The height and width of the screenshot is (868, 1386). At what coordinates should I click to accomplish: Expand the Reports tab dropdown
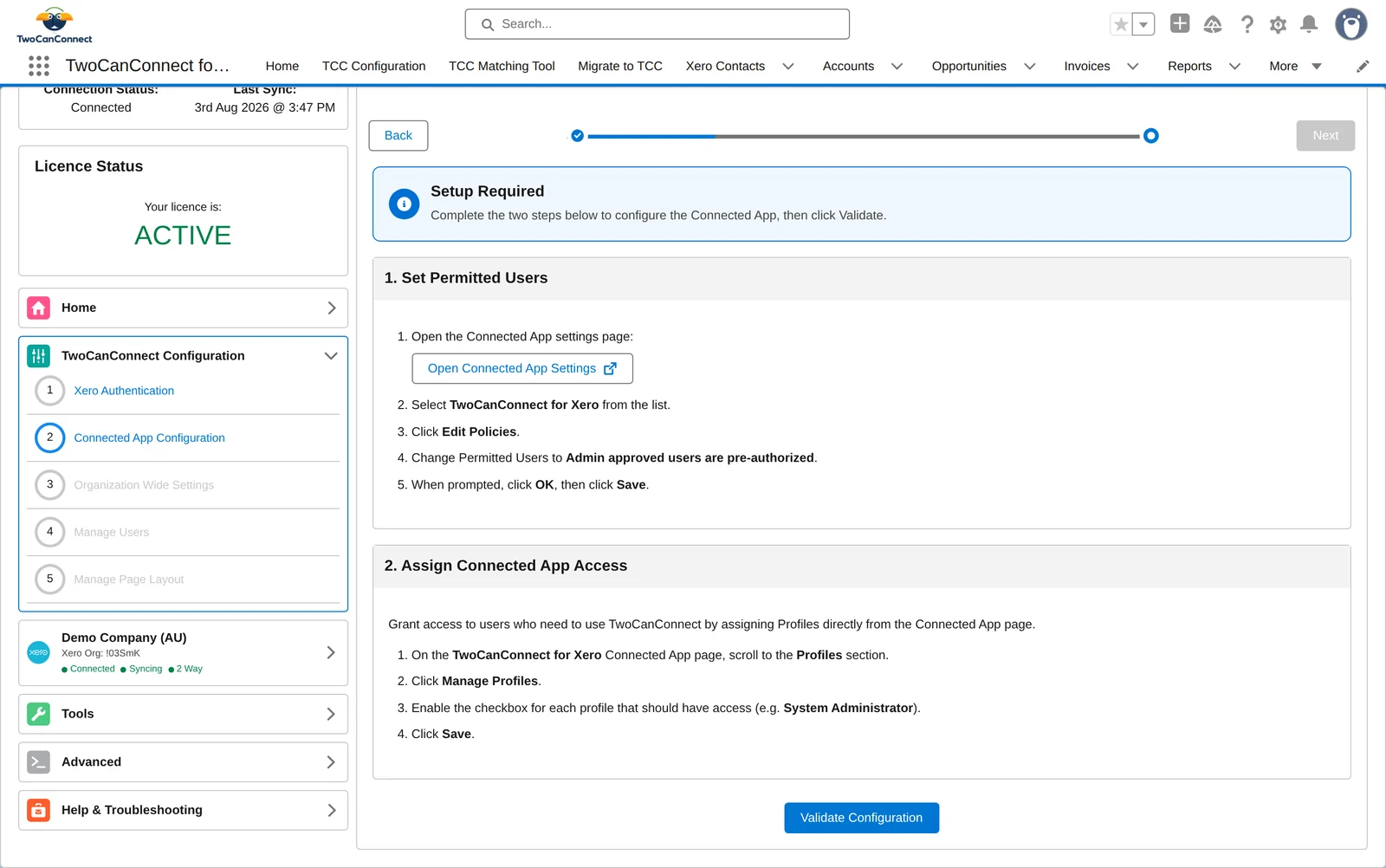[1235, 66]
